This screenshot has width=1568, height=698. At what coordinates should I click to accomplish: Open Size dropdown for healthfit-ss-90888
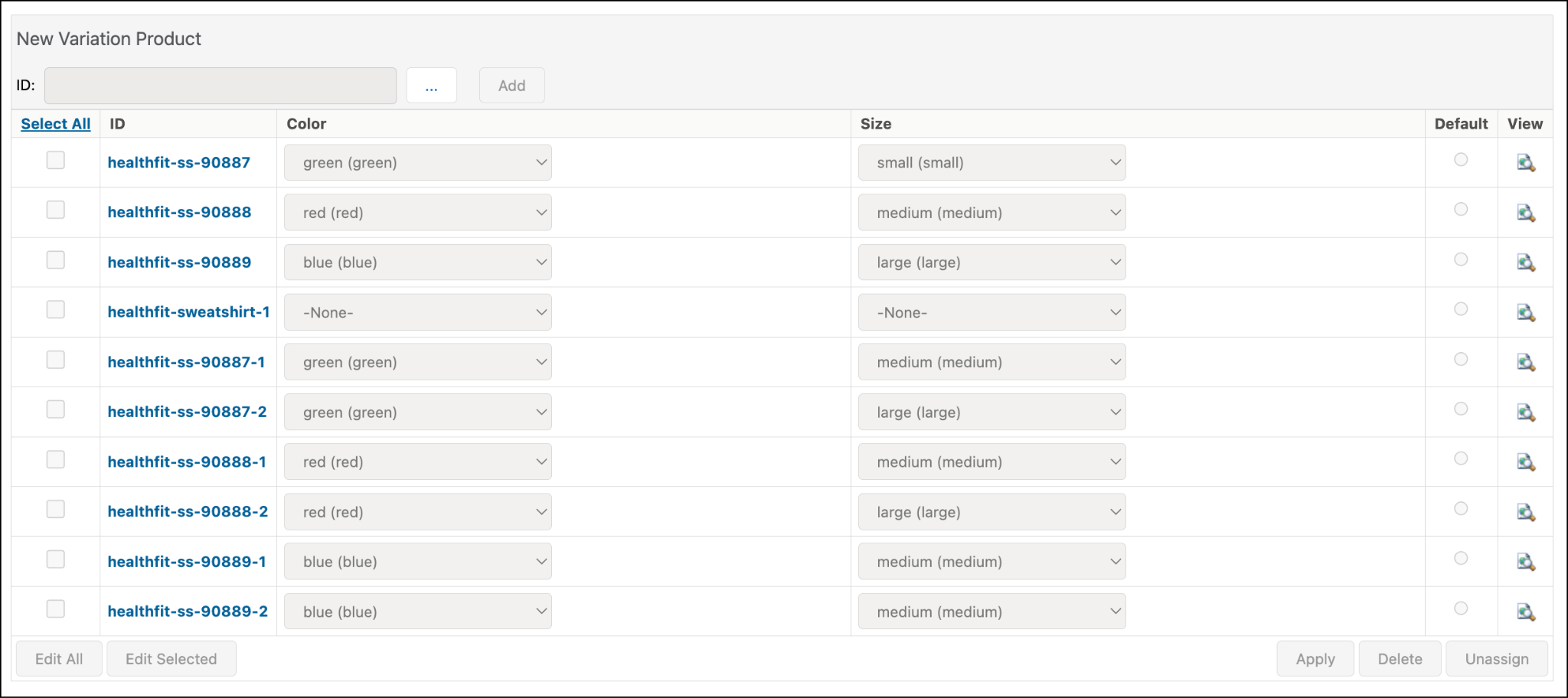(992, 213)
